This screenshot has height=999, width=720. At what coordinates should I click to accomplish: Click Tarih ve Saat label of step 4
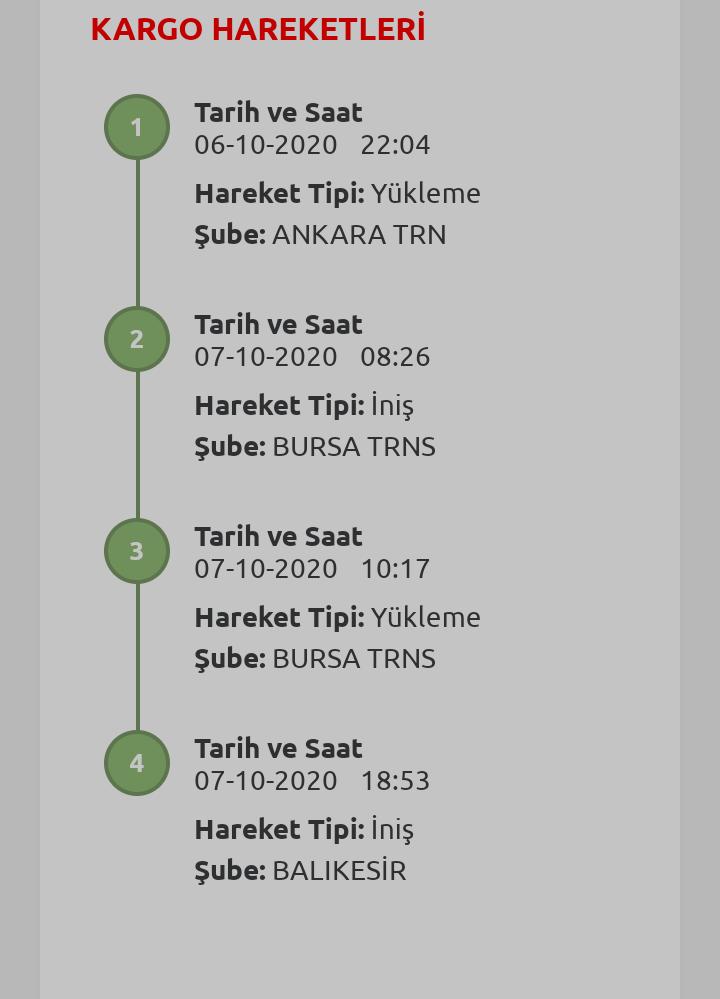point(278,749)
